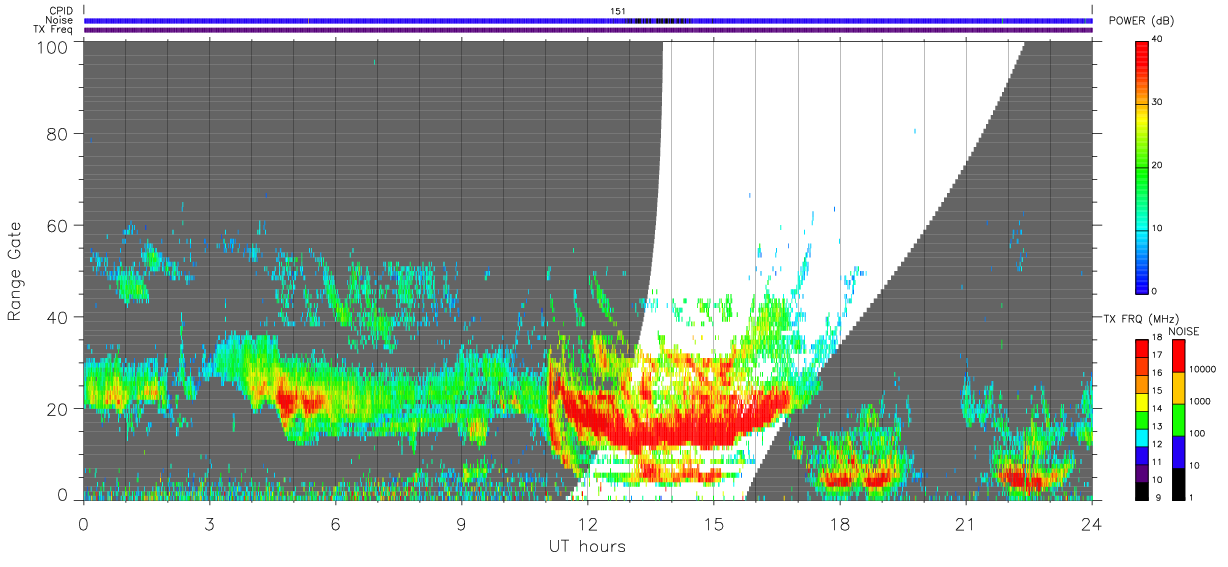Click the blue bottom of POWER color bar
This screenshot has height=567, width=1228.
(1142, 284)
